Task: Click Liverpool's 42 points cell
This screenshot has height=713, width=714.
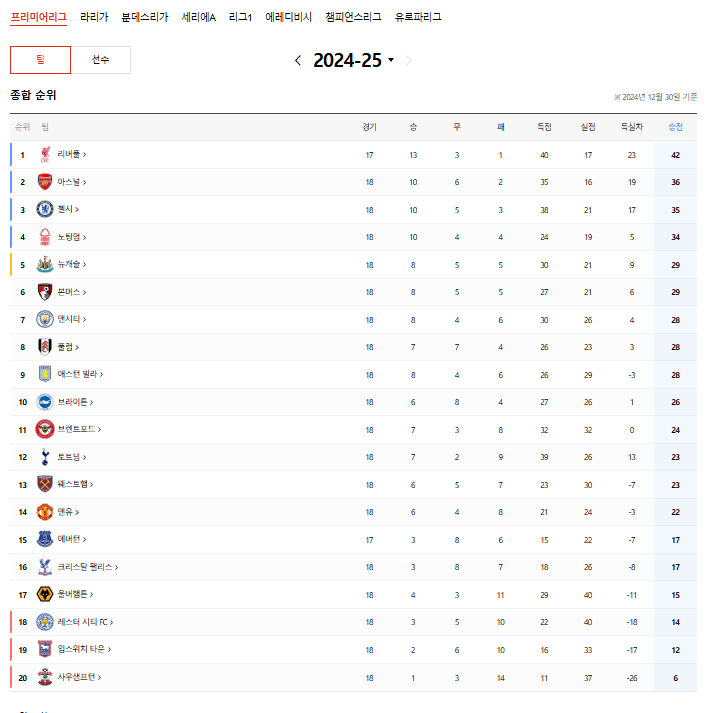Action: coord(675,155)
